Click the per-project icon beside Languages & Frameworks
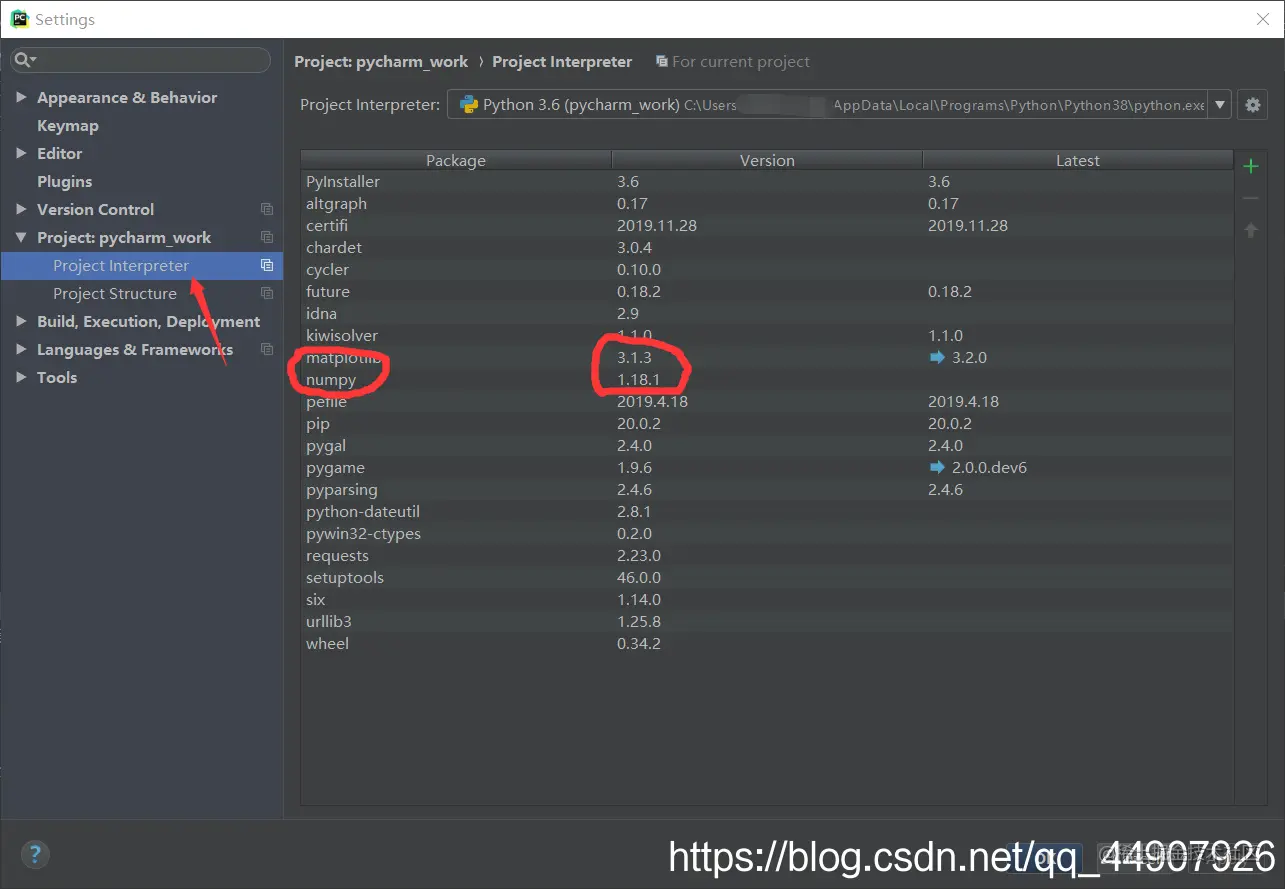1285x889 pixels. coord(267,349)
